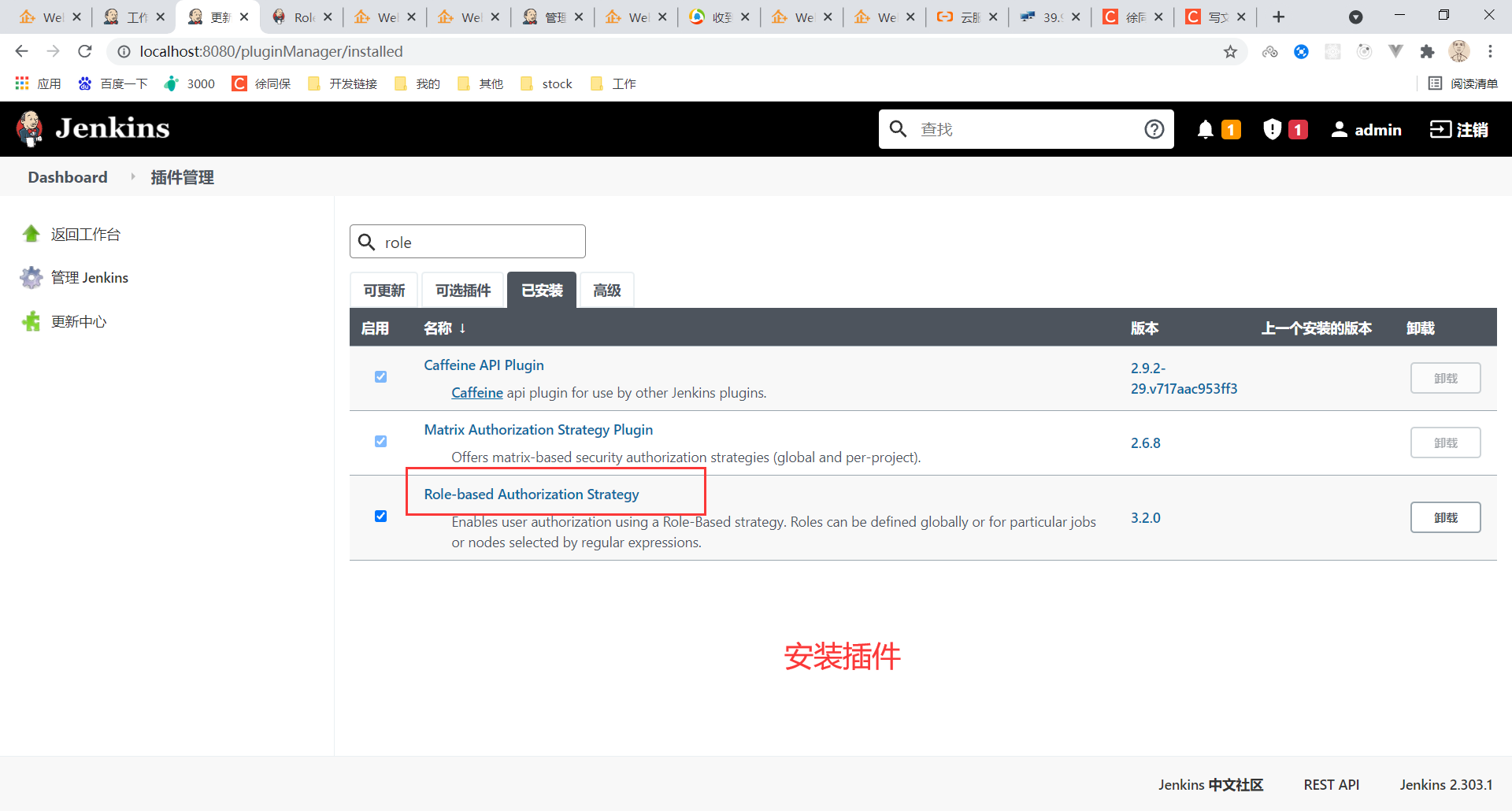Open 插件管理 breadcrumb
Image resolution: width=1512 pixels, height=811 pixels.
[x=182, y=177]
